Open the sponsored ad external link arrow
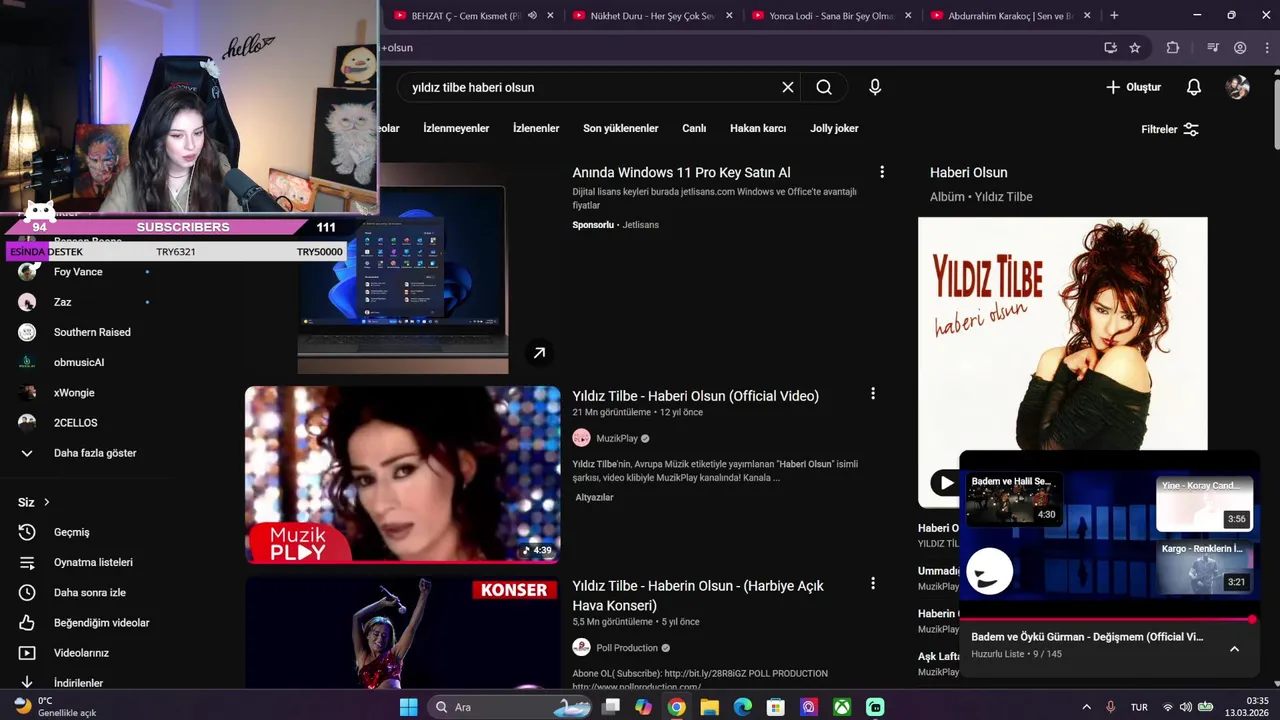Screen dimensions: 1280x720 point(539,353)
